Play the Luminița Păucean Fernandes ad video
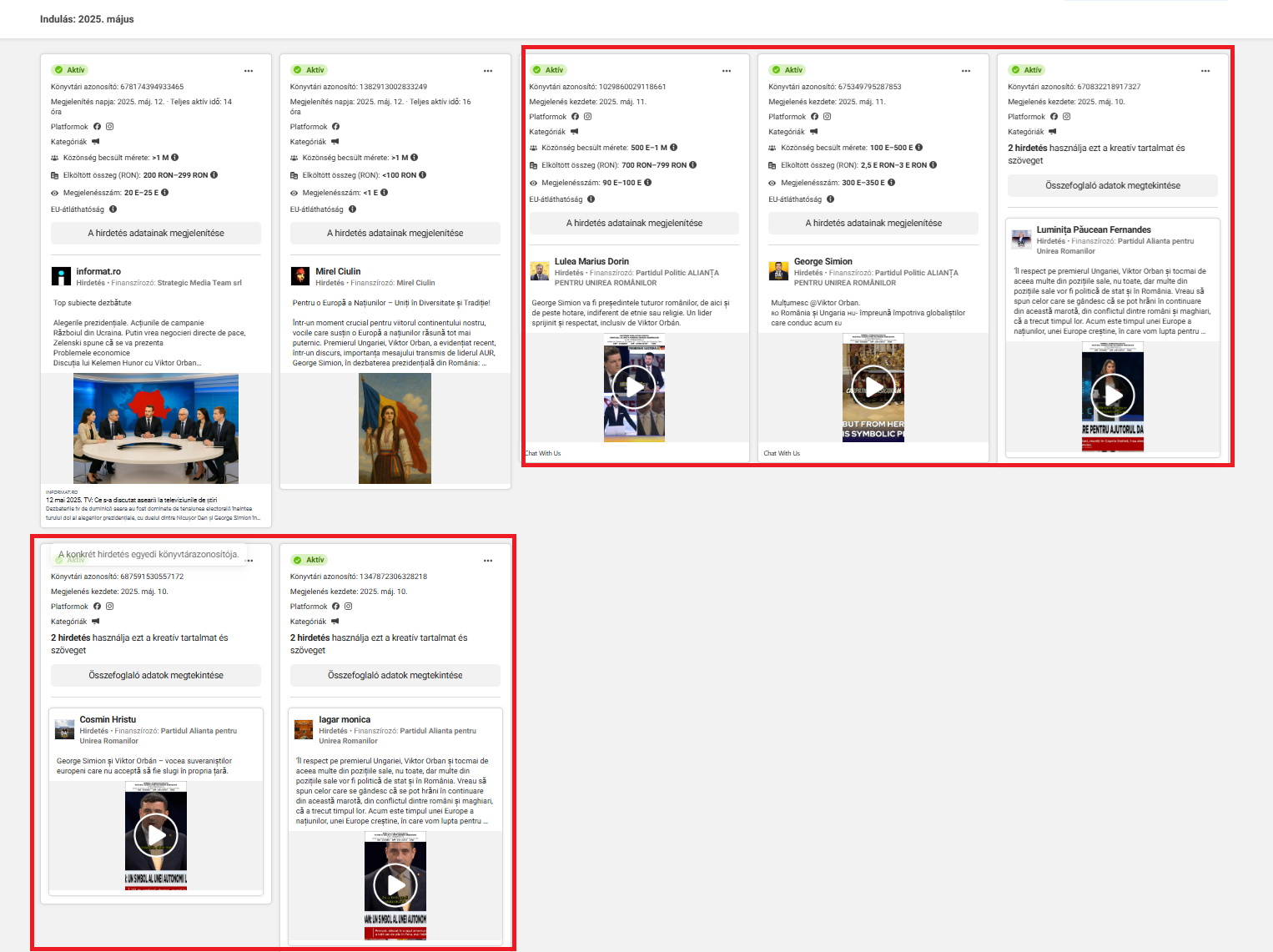The width and height of the screenshot is (1273, 952). coord(1113,395)
